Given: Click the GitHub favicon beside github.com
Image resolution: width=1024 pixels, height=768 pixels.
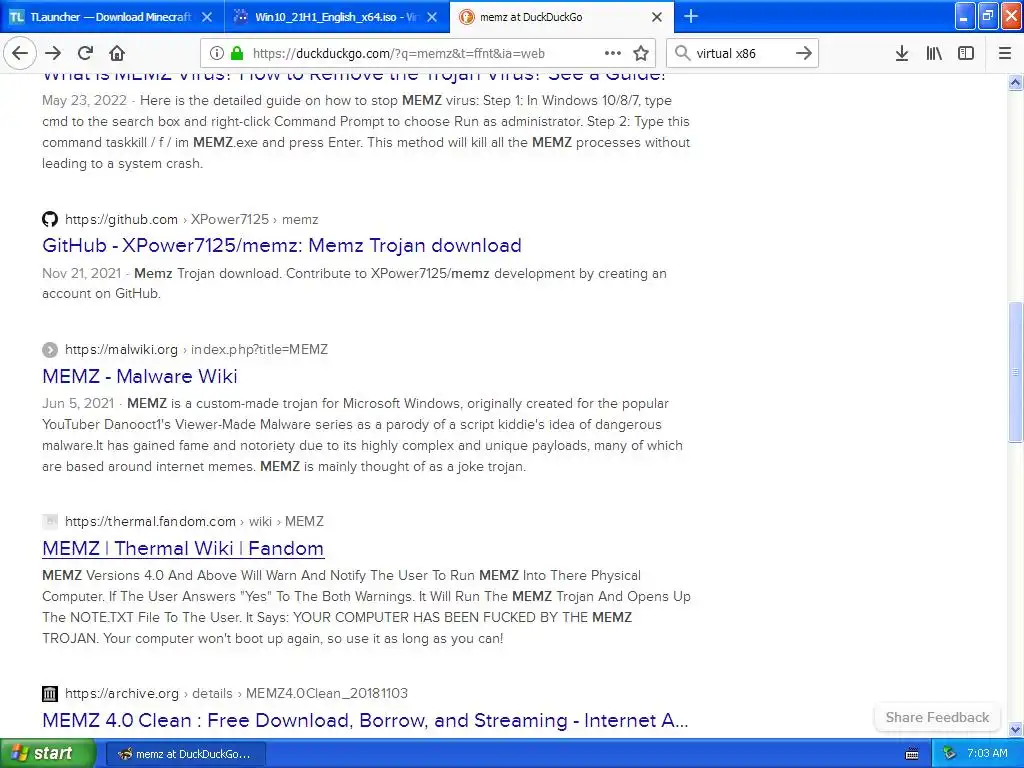Looking at the screenshot, I should [x=50, y=219].
